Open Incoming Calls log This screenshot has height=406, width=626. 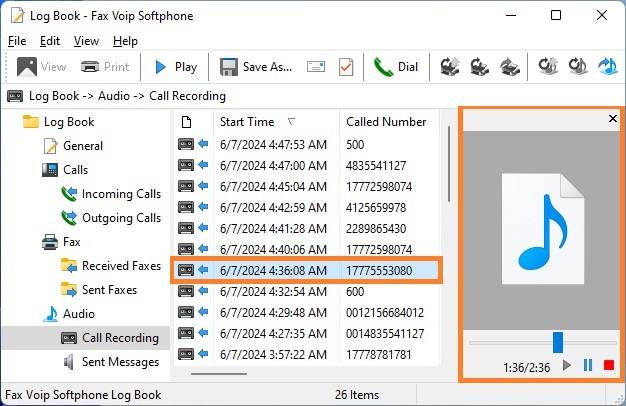click(111, 194)
